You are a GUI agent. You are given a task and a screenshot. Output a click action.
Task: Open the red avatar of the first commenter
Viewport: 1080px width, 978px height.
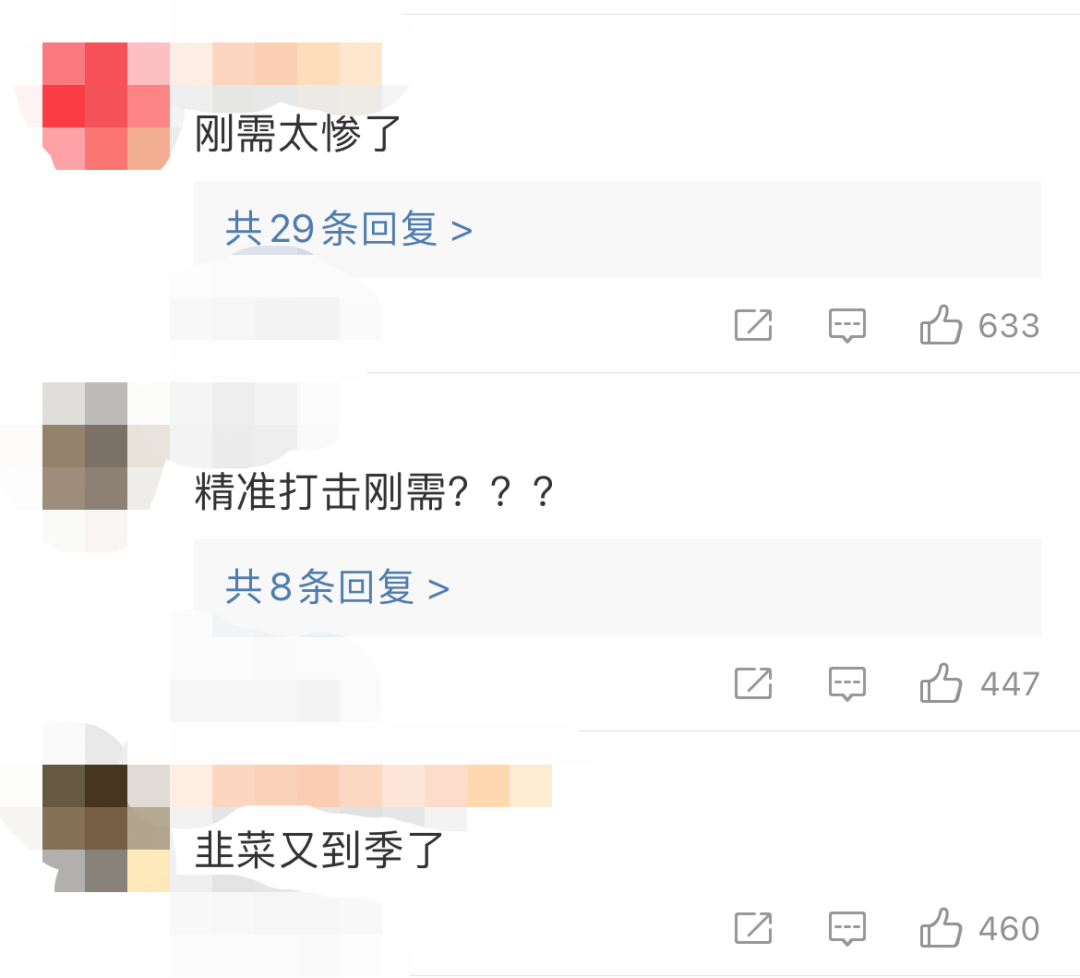point(106,106)
